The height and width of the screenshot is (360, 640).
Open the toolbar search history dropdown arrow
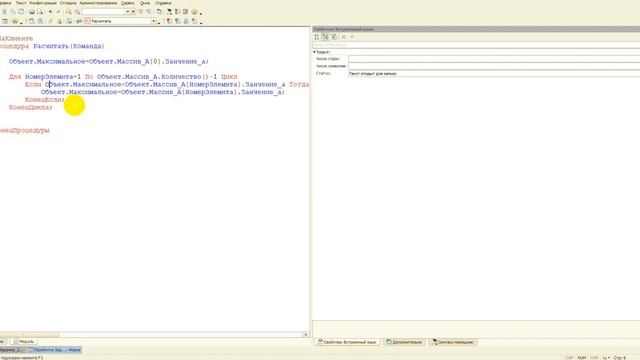tap(128, 12)
